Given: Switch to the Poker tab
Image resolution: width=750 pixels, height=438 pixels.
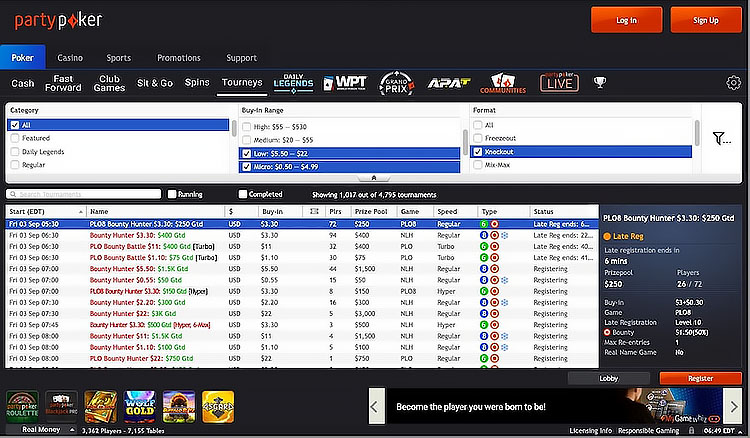Looking at the screenshot, I should tap(22, 57).
